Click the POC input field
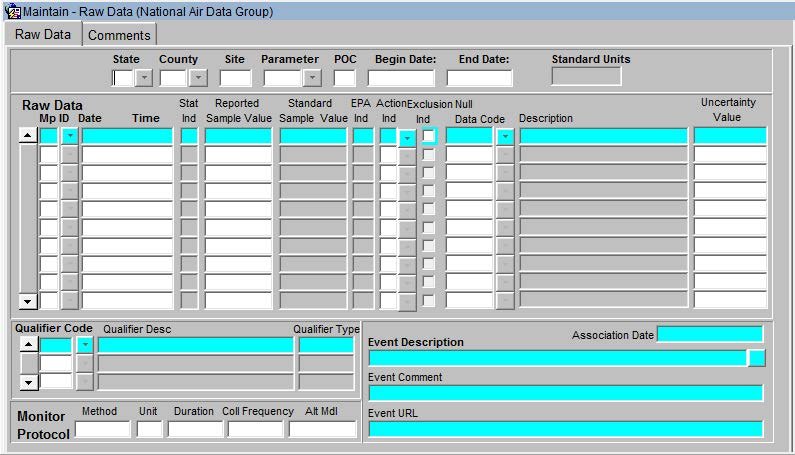 [344, 78]
